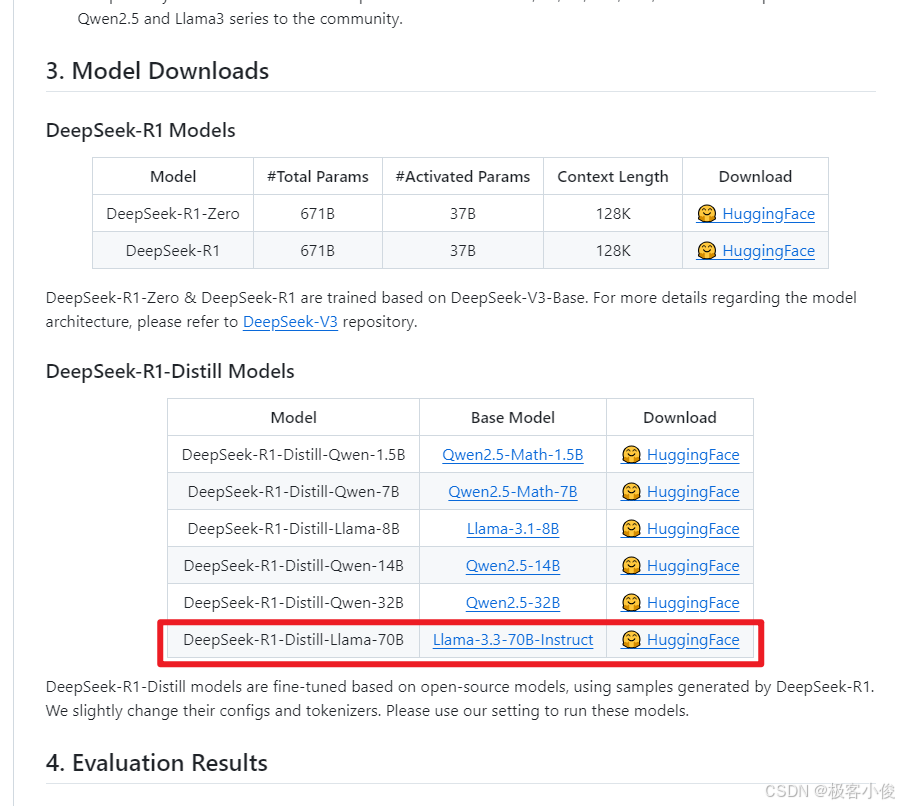Click HuggingFace emoji icon for Distill-Qwen-7B
The height and width of the screenshot is (806, 899).
coord(631,491)
